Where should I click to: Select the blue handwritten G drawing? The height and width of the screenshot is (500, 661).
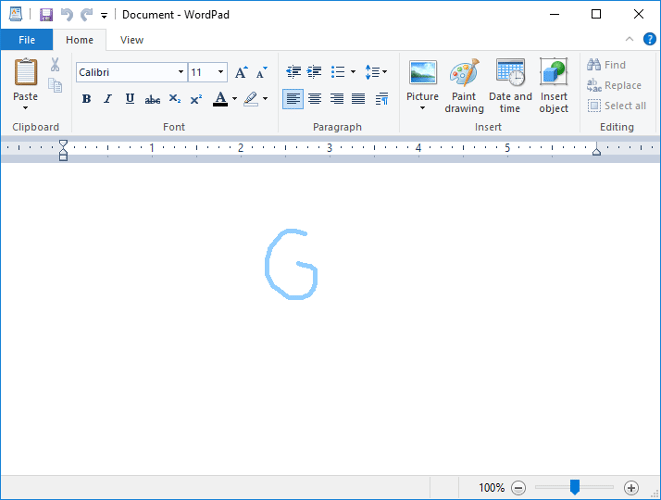pyautogui.click(x=291, y=264)
